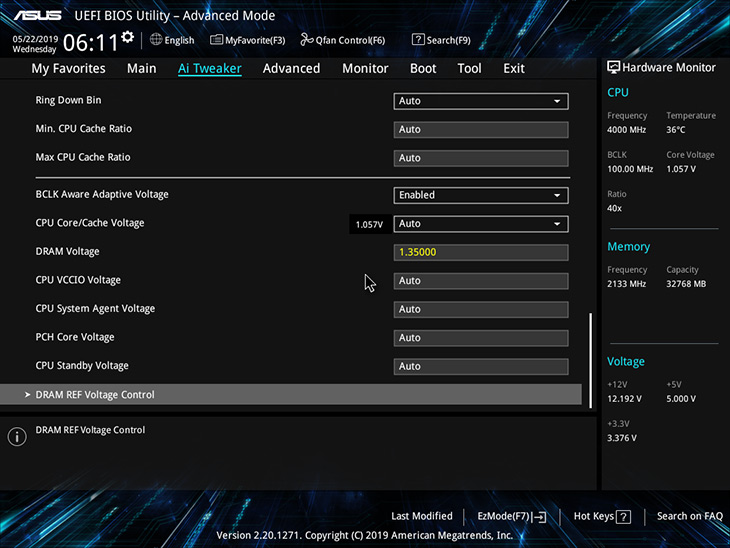Open the CPU Core/Cache Voltage dropdown
730x548 pixels.
click(x=480, y=223)
